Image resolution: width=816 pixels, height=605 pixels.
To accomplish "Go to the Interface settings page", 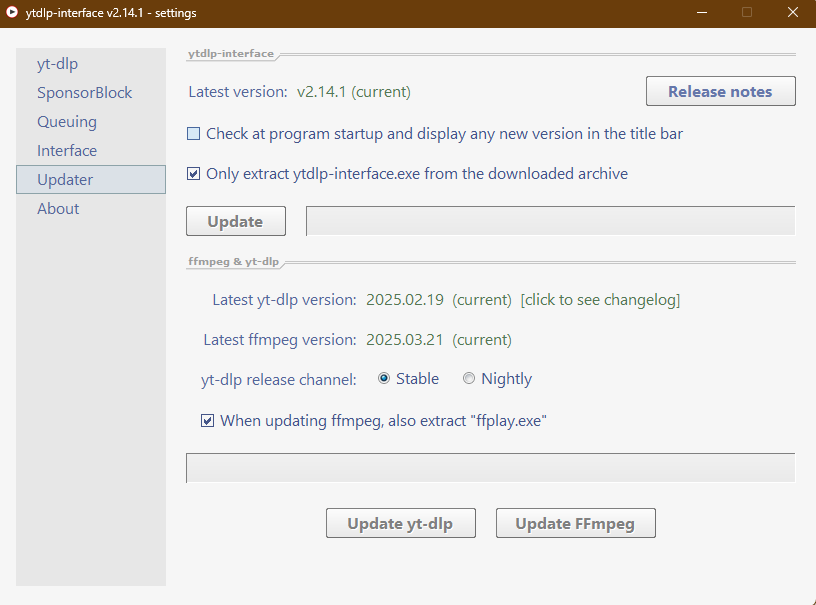I will [91, 151].
